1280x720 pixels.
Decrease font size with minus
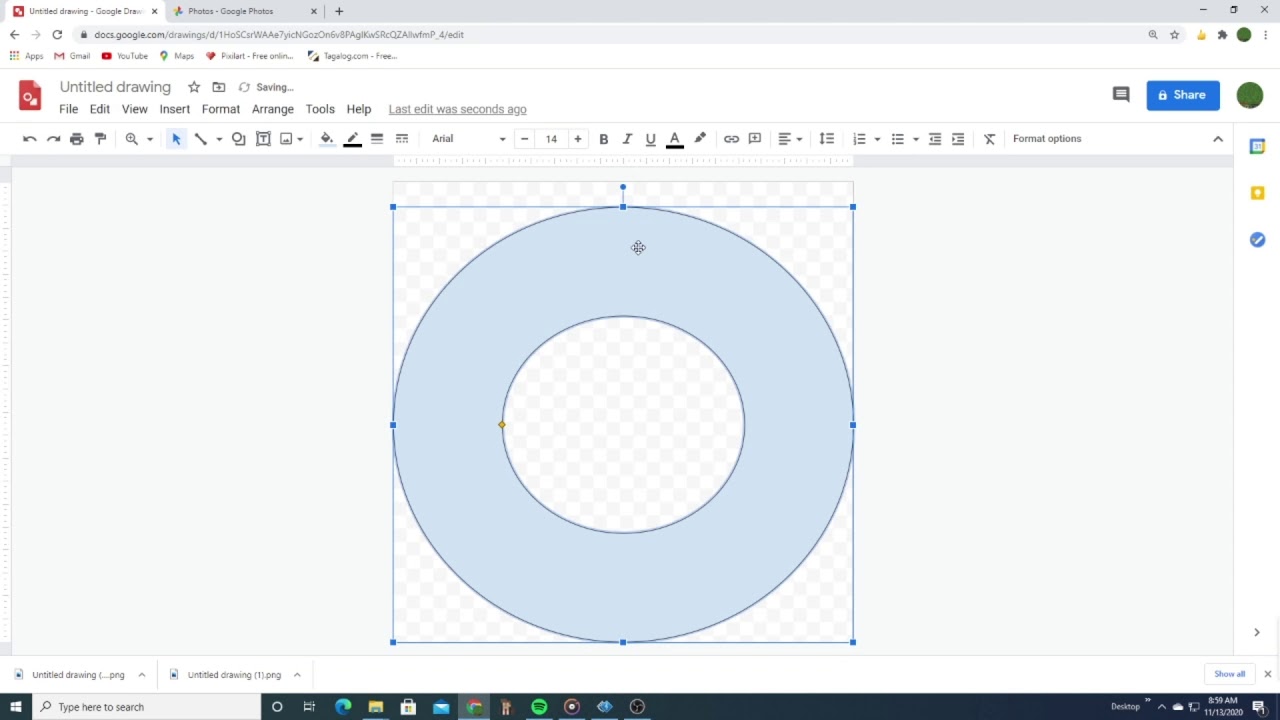point(525,139)
